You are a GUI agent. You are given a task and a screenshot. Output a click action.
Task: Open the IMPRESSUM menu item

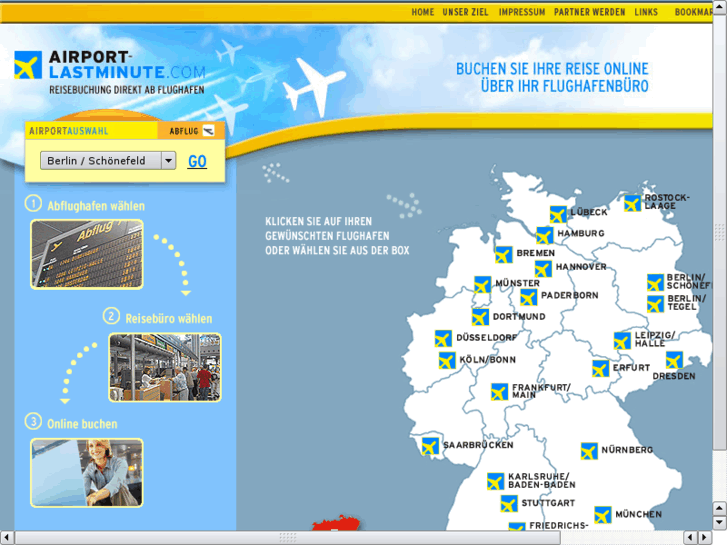pyautogui.click(x=522, y=12)
